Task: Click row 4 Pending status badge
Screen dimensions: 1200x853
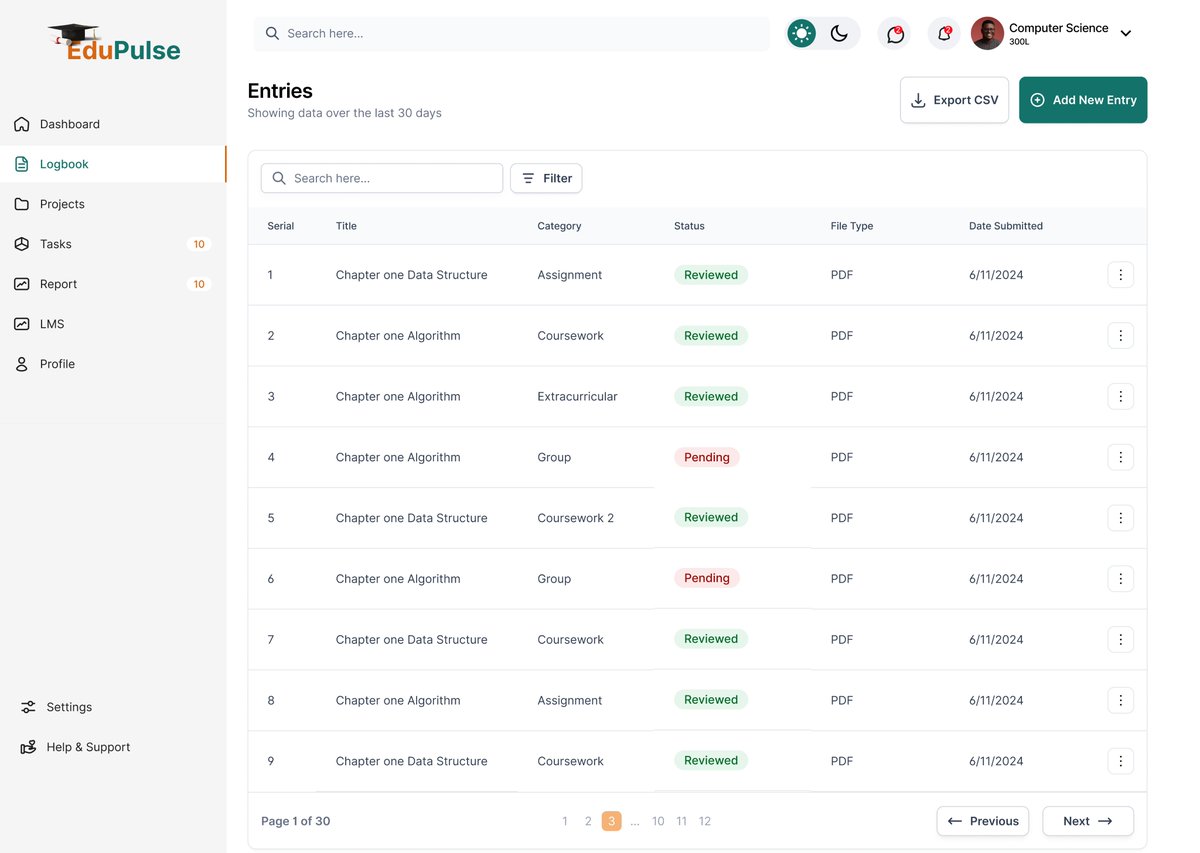Action: 707,457
